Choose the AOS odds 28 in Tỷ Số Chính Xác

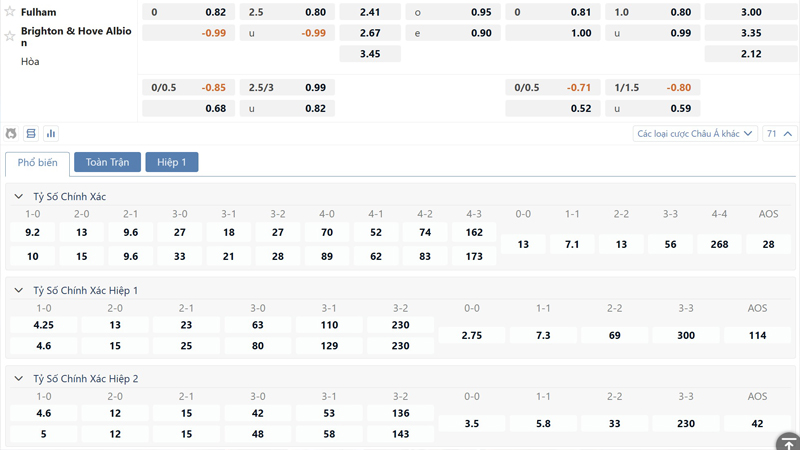(768, 244)
